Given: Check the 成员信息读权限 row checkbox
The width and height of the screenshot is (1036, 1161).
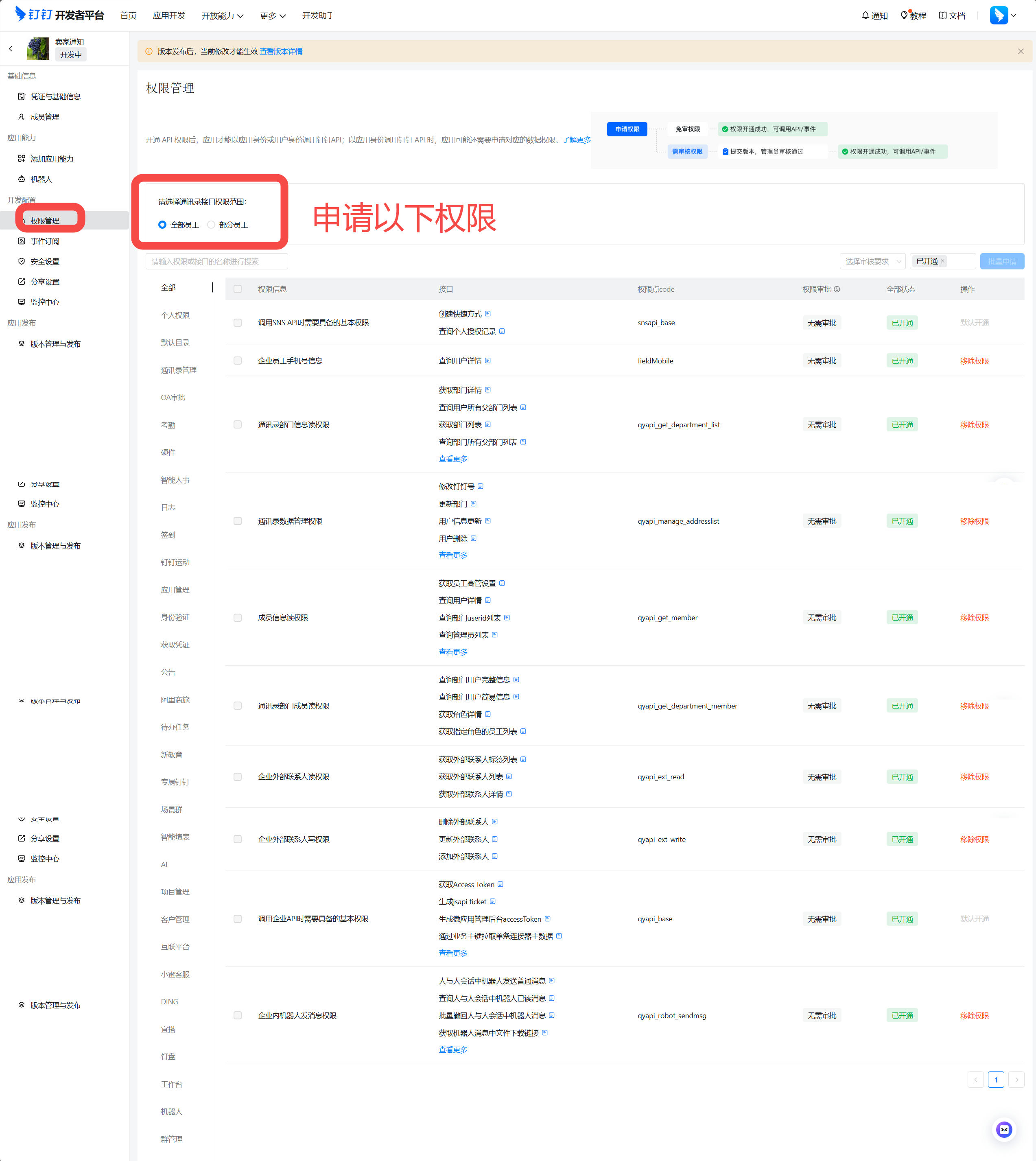Looking at the screenshot, I should click(238, 617).
